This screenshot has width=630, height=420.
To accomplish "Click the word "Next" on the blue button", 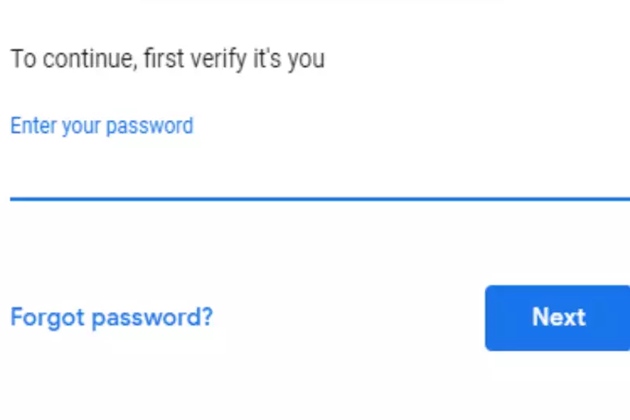I will point(558,317).
